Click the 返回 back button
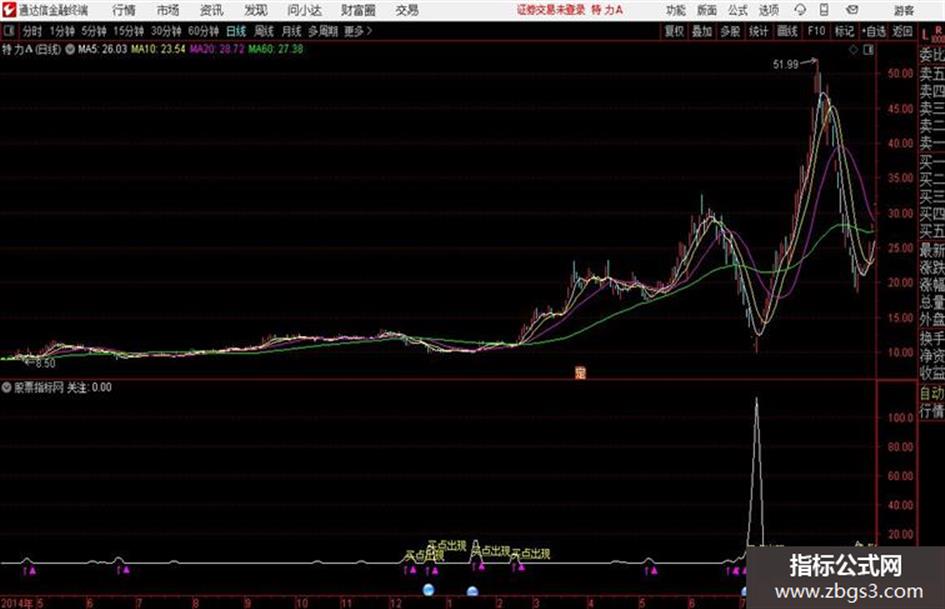Screen dimensions: 945x609 click(902, 31)
